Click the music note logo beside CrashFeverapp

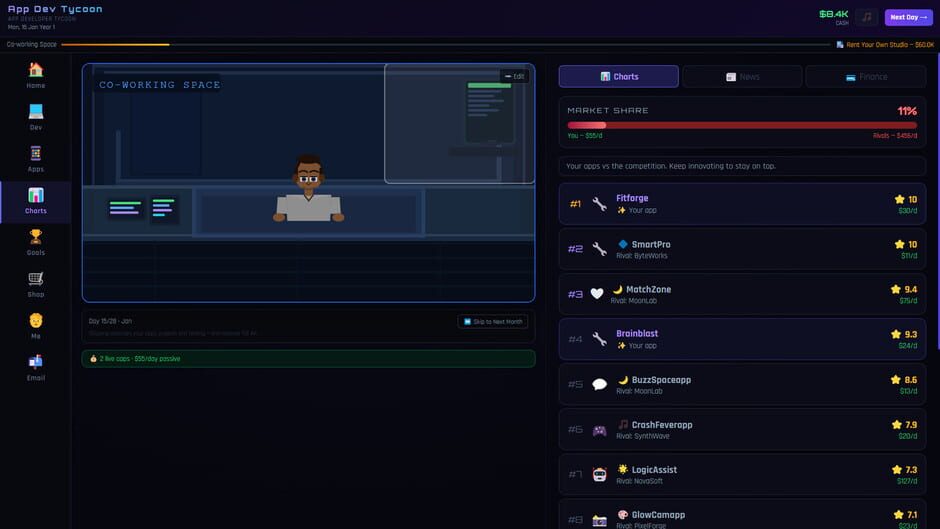(x=623, y=424)
